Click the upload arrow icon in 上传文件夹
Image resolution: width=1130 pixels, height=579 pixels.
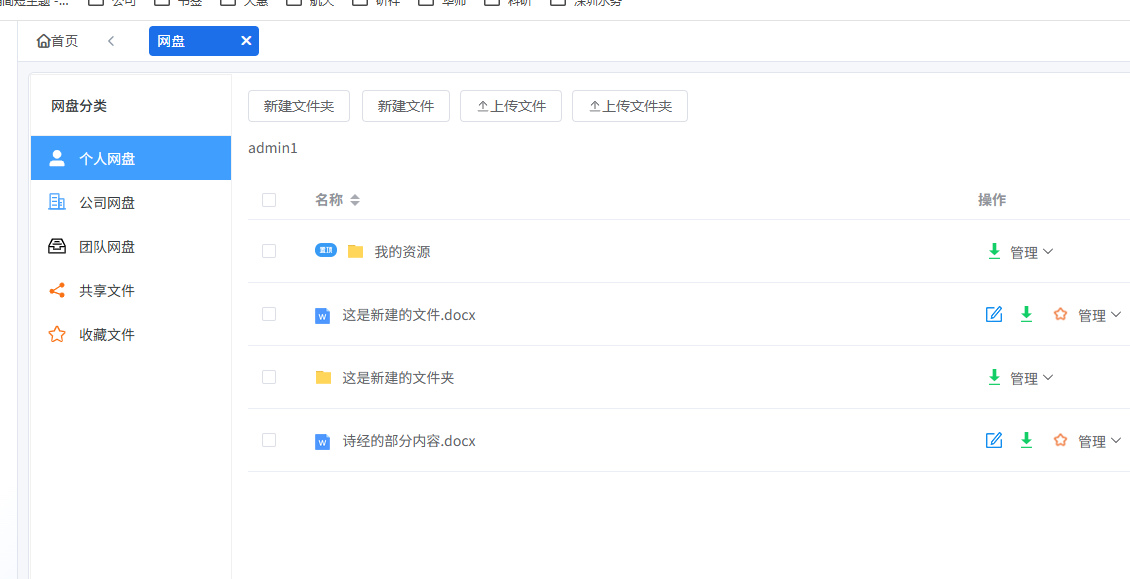point(595,107)
